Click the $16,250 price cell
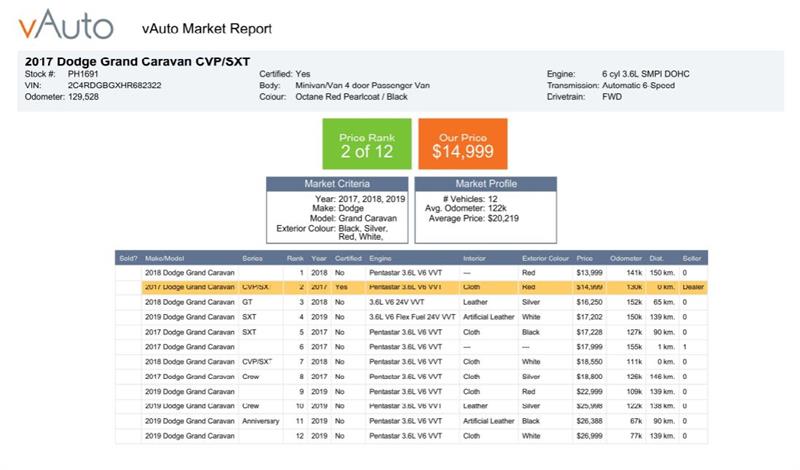 (x=589, y=302)
